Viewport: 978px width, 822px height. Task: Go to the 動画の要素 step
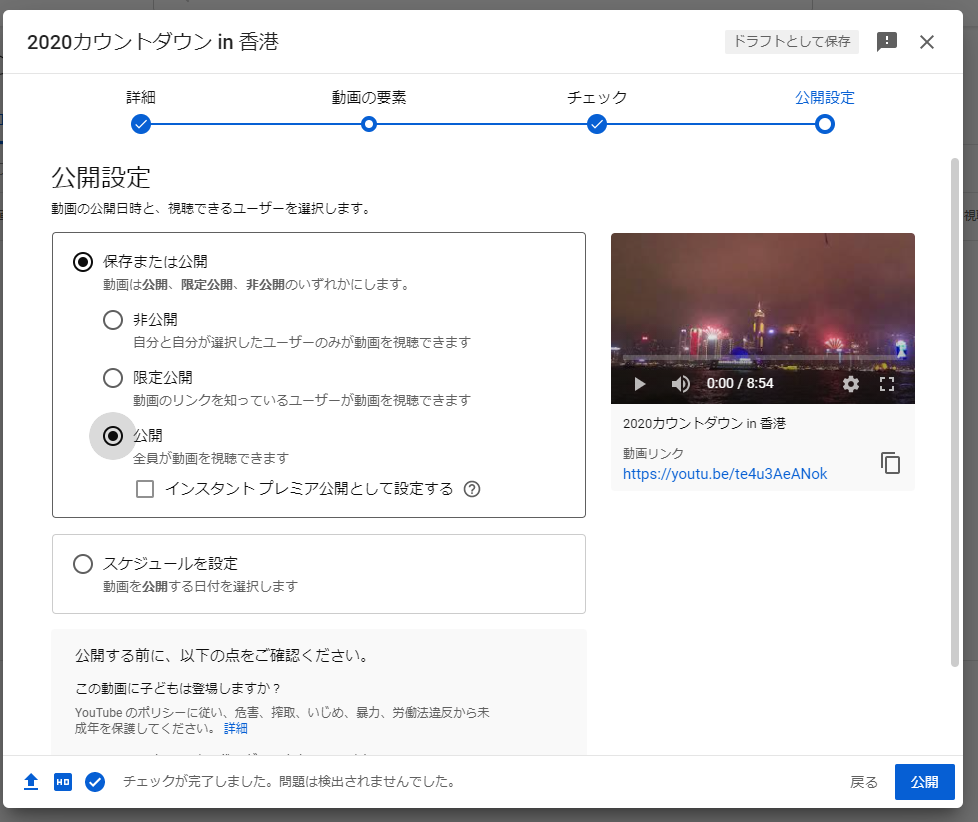coord(369,124)
